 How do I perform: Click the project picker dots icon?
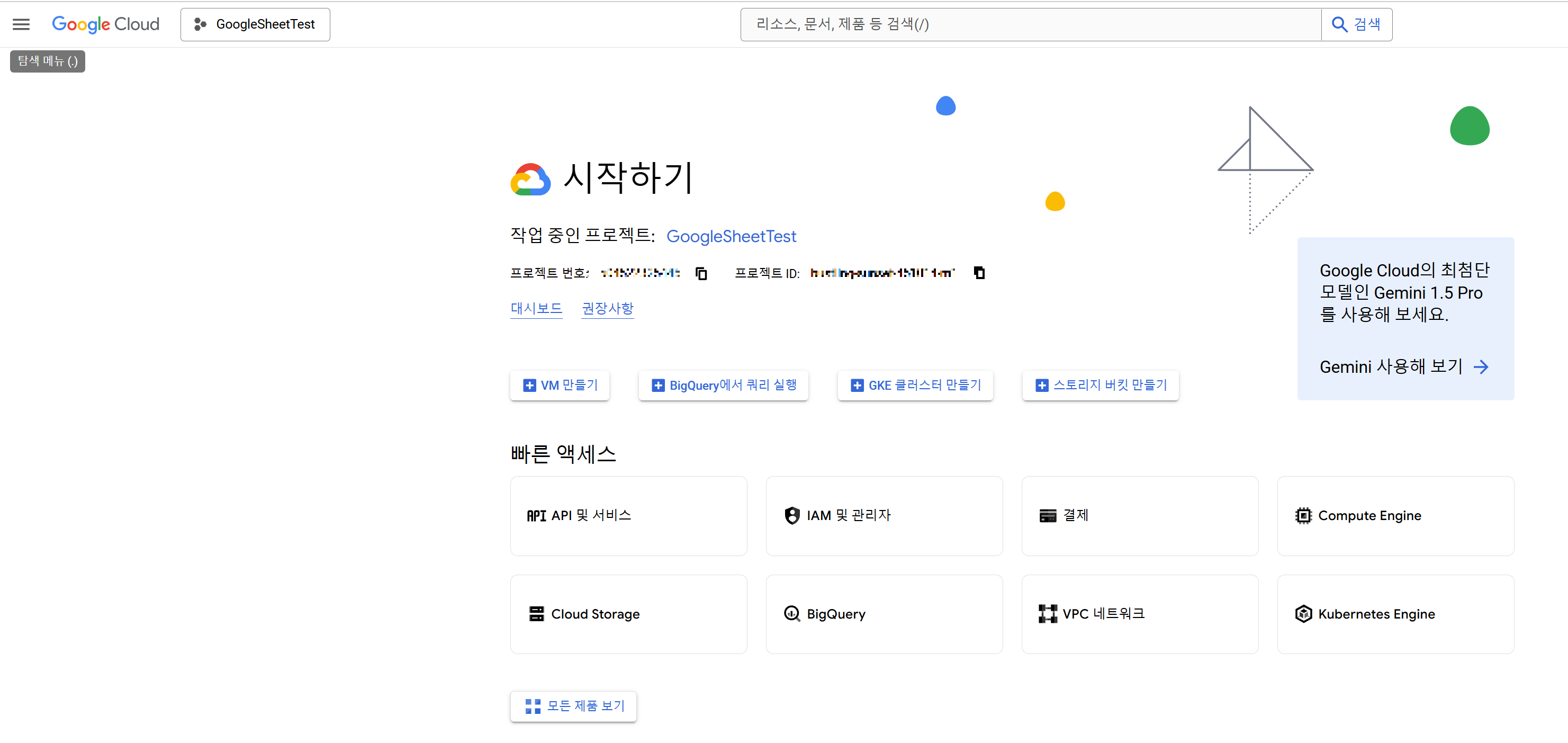click(200, 24)
